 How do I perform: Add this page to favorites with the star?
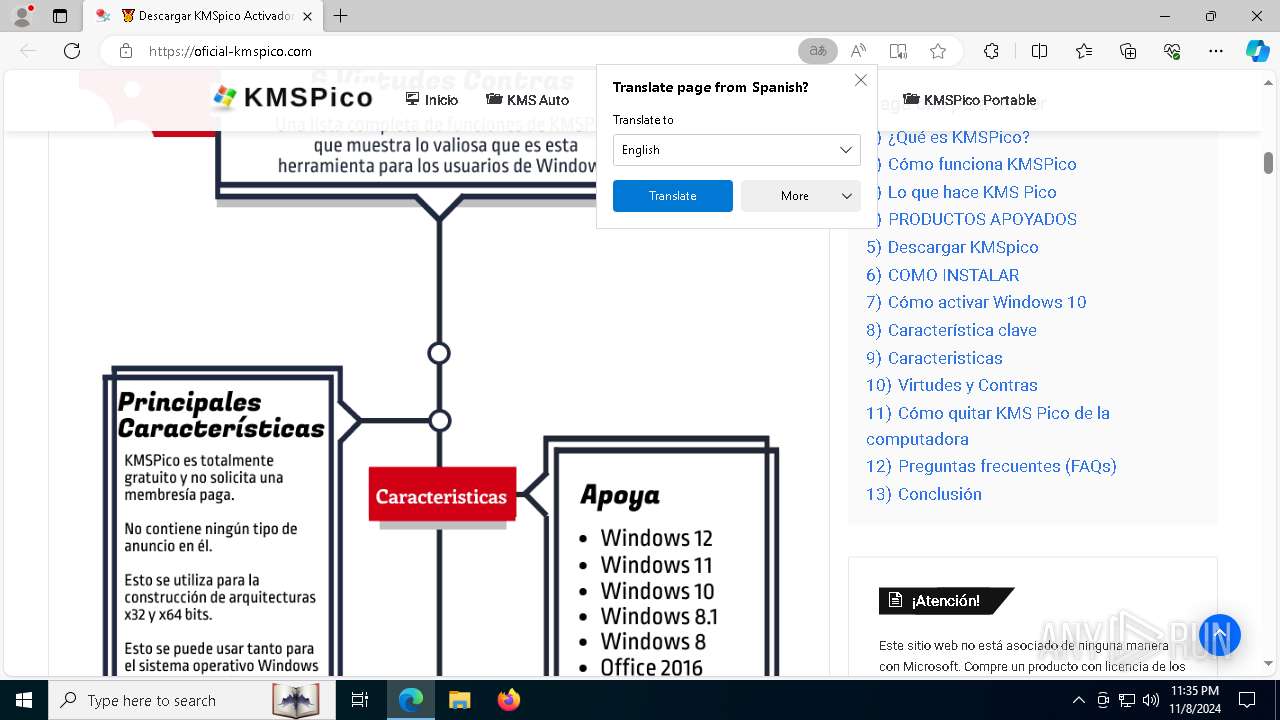pyautogui.click(x=938, y=51)
